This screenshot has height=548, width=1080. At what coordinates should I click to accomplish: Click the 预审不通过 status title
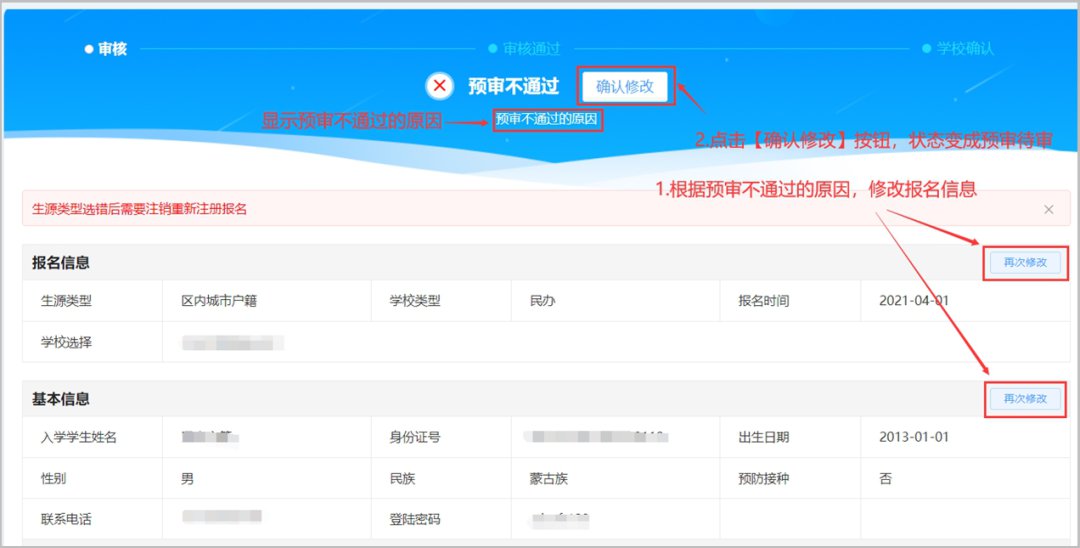tap(513, 86)
